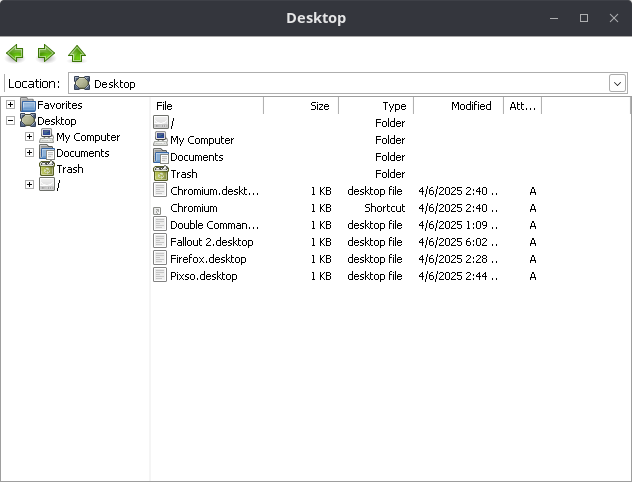Select the / drive icon in file list
This screenshot has height=482, width=632.
[x=161, y=123]
